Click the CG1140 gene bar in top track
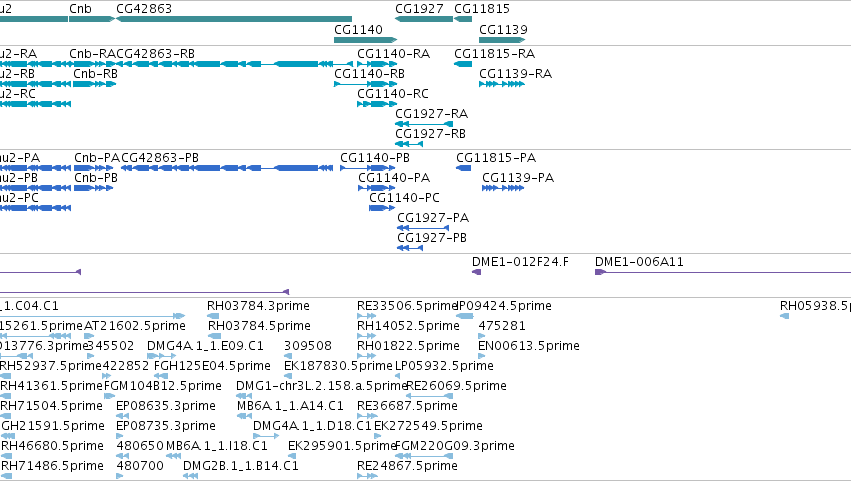 pos(365,40)
